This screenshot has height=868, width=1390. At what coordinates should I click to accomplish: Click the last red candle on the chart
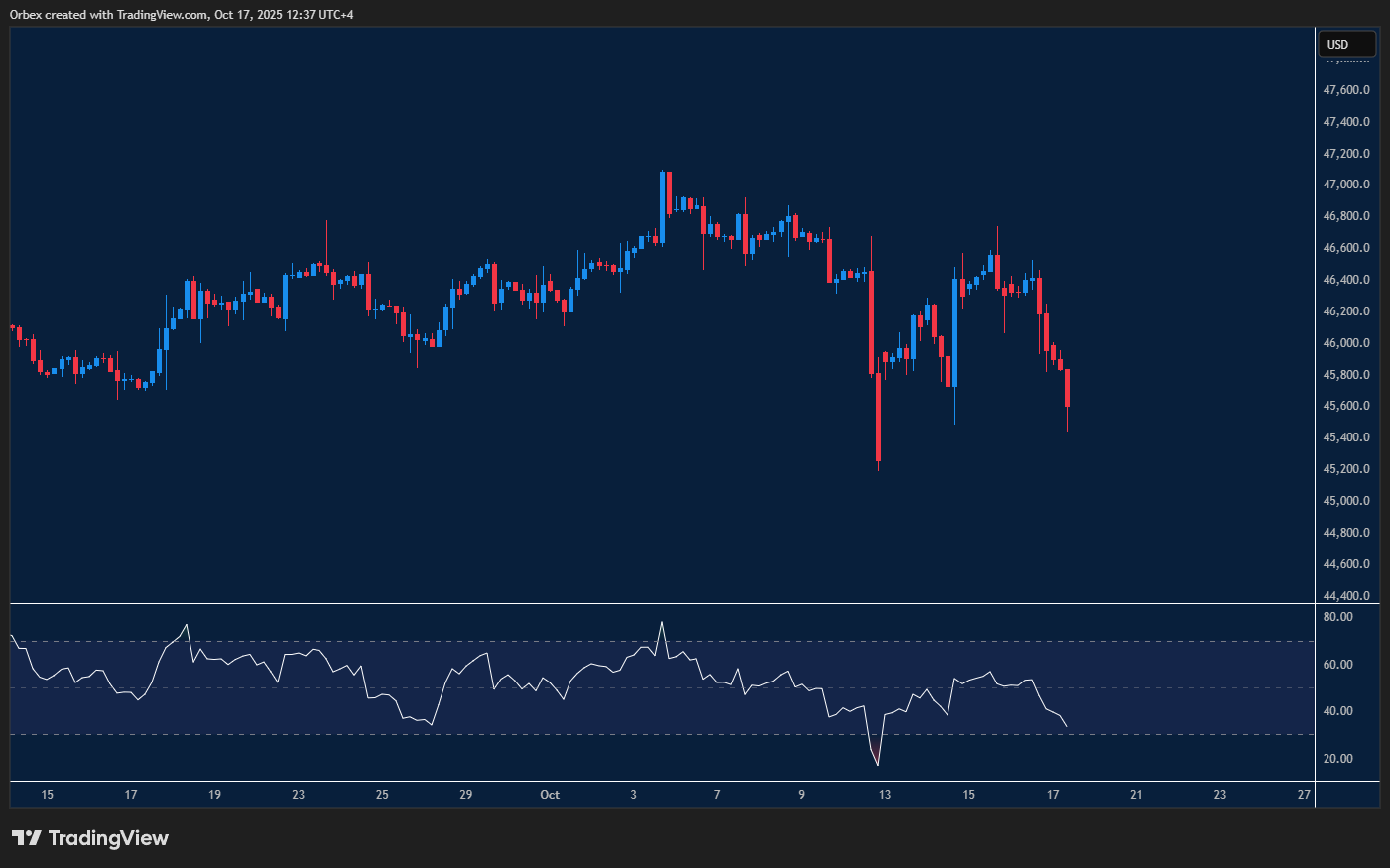(1067, 388)
